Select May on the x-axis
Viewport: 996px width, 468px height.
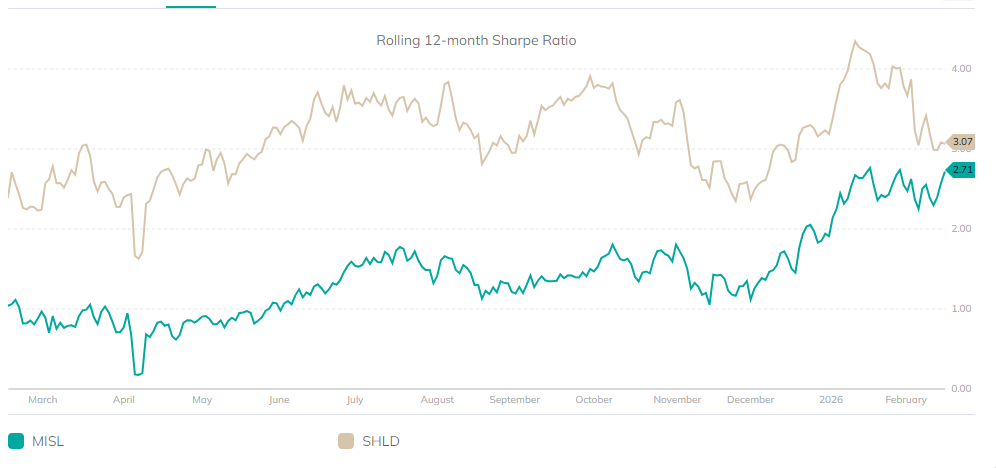[202, 400]
